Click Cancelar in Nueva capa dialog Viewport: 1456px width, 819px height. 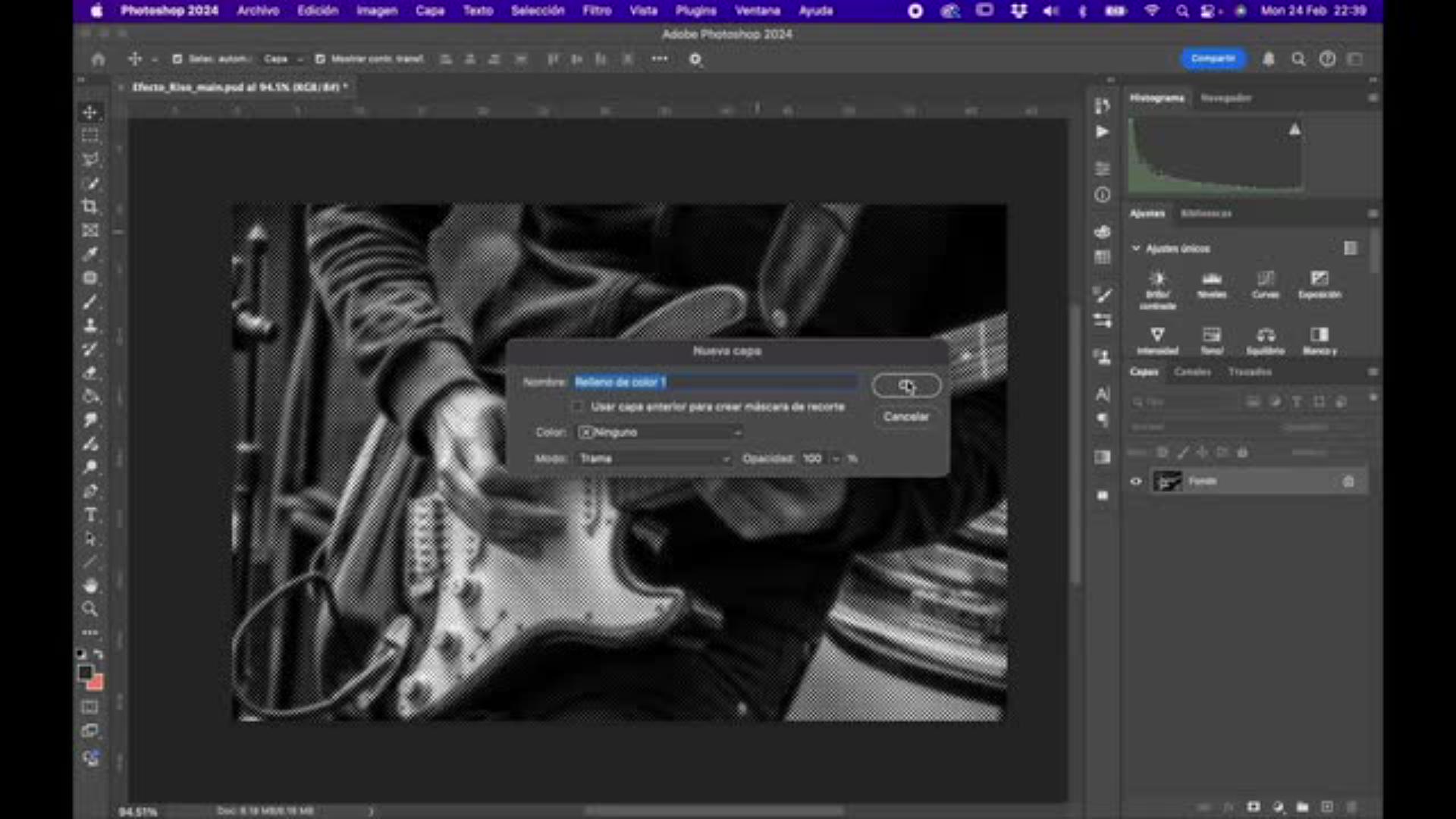click(905, 417)
